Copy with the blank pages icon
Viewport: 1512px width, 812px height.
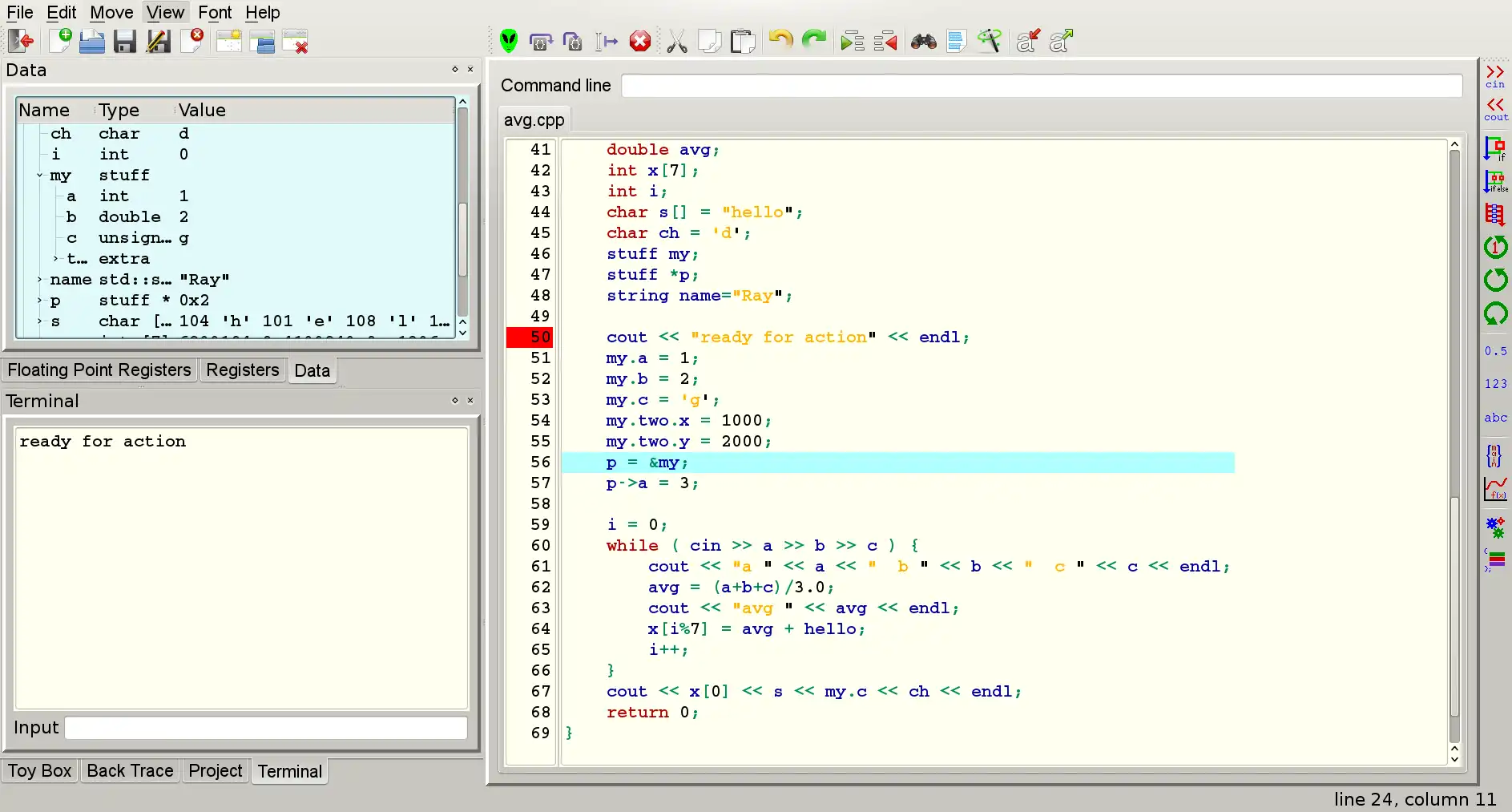click(710, 41)
